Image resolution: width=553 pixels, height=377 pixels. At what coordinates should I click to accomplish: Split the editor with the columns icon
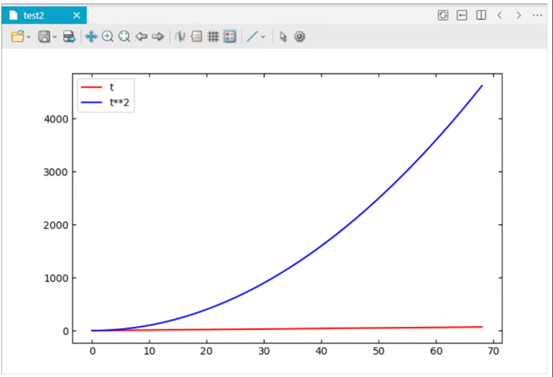481,15
